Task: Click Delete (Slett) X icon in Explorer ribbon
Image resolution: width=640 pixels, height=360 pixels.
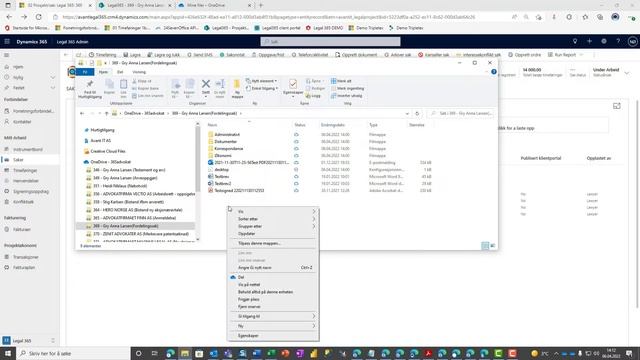Action: pyautogui.click(x=206, y=84)
